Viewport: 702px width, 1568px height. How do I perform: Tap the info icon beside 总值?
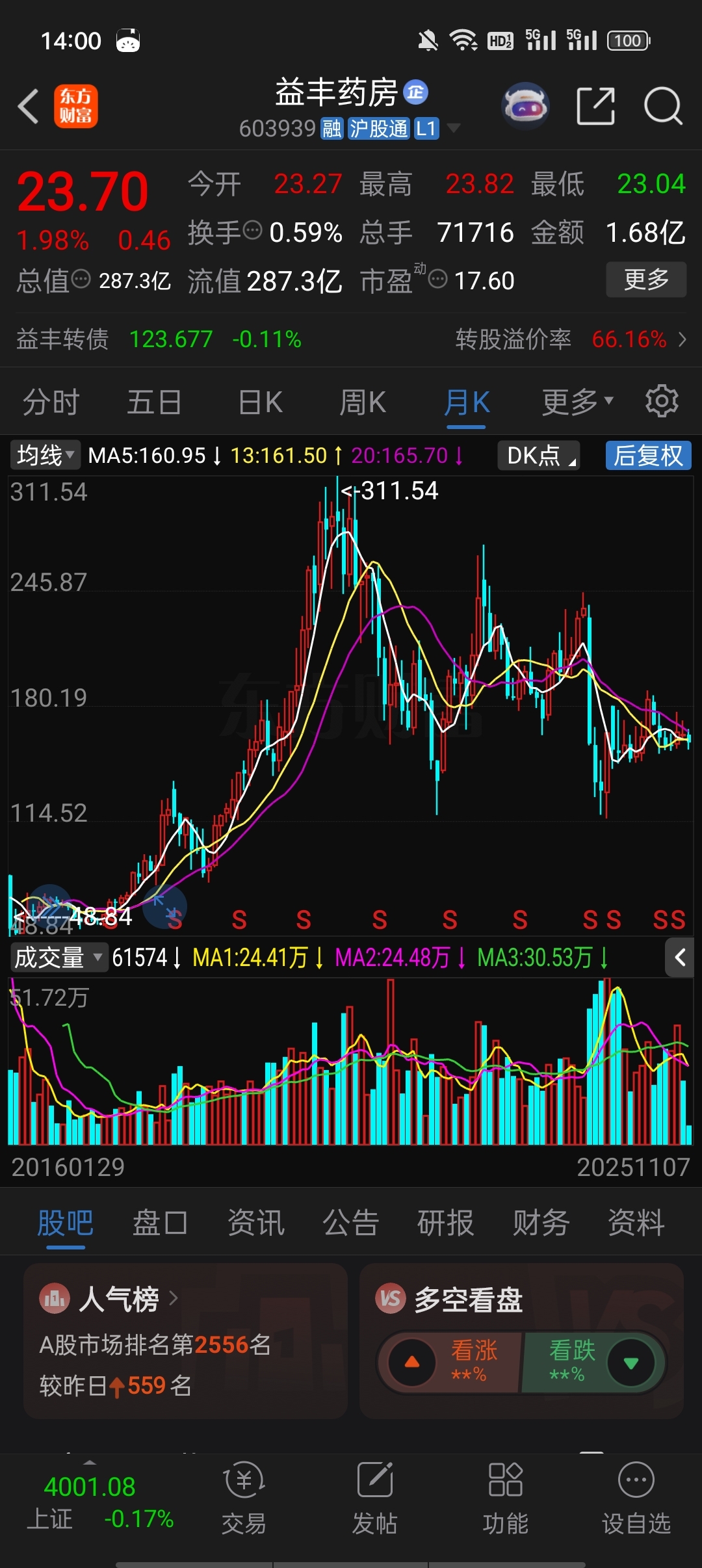click(x=81, y=280)
